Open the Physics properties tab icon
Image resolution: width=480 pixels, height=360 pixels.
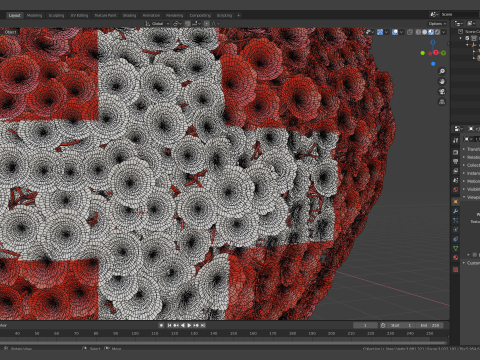point(455,230)
